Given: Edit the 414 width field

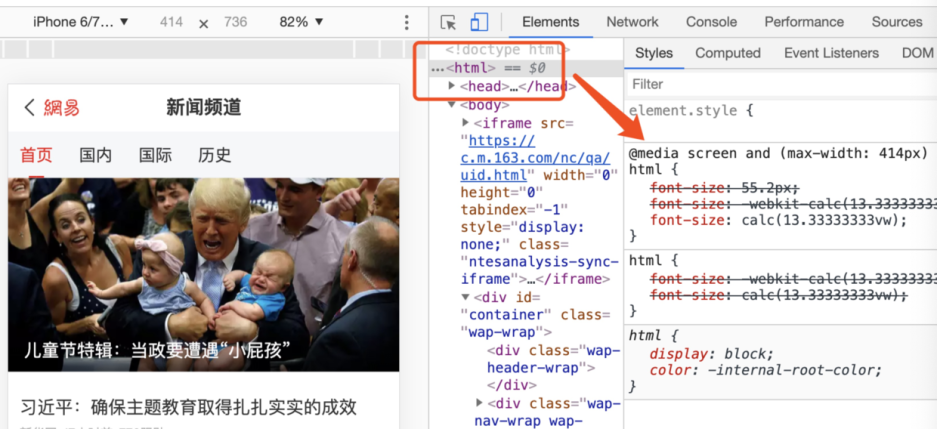Looking at the screenshot, I should tap(172, 22).
